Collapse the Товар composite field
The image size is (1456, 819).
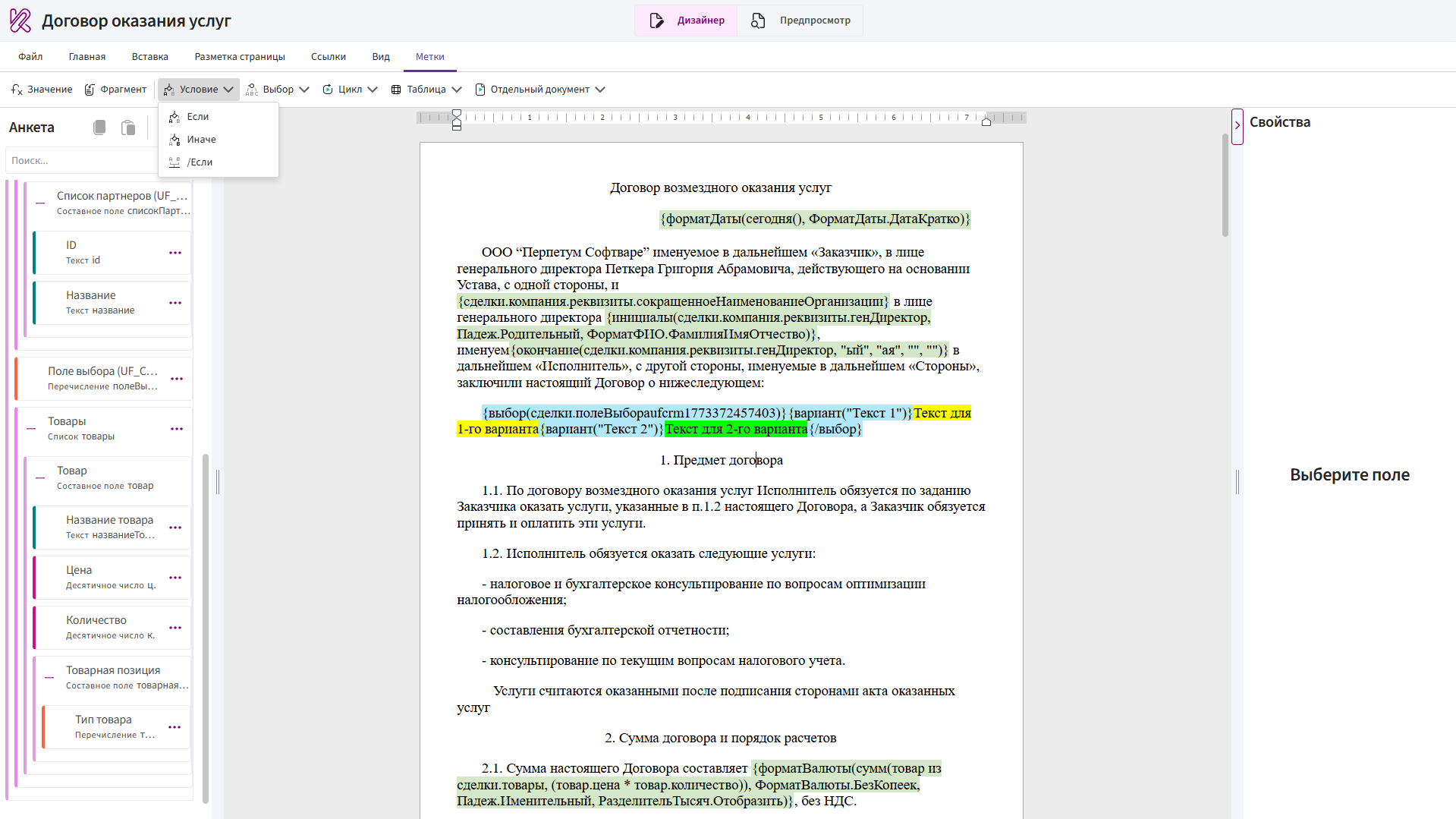pos(40,478)
